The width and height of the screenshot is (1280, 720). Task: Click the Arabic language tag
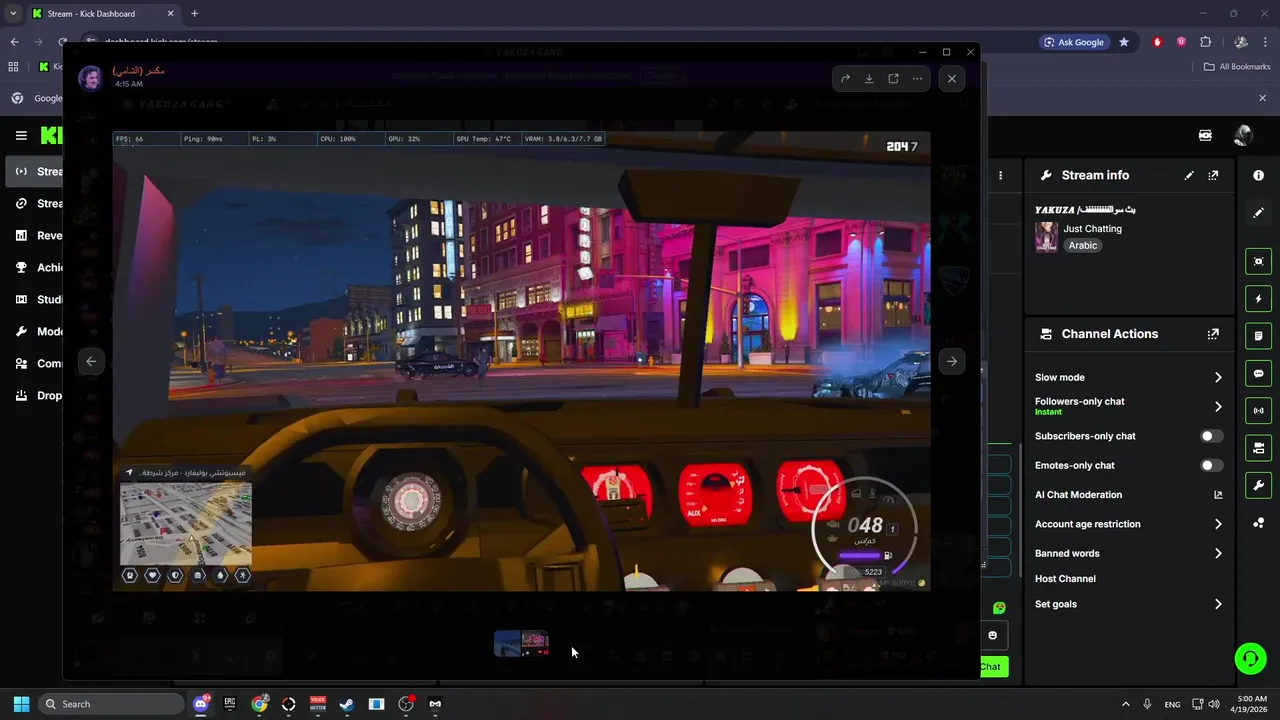tap(1083, 245)
